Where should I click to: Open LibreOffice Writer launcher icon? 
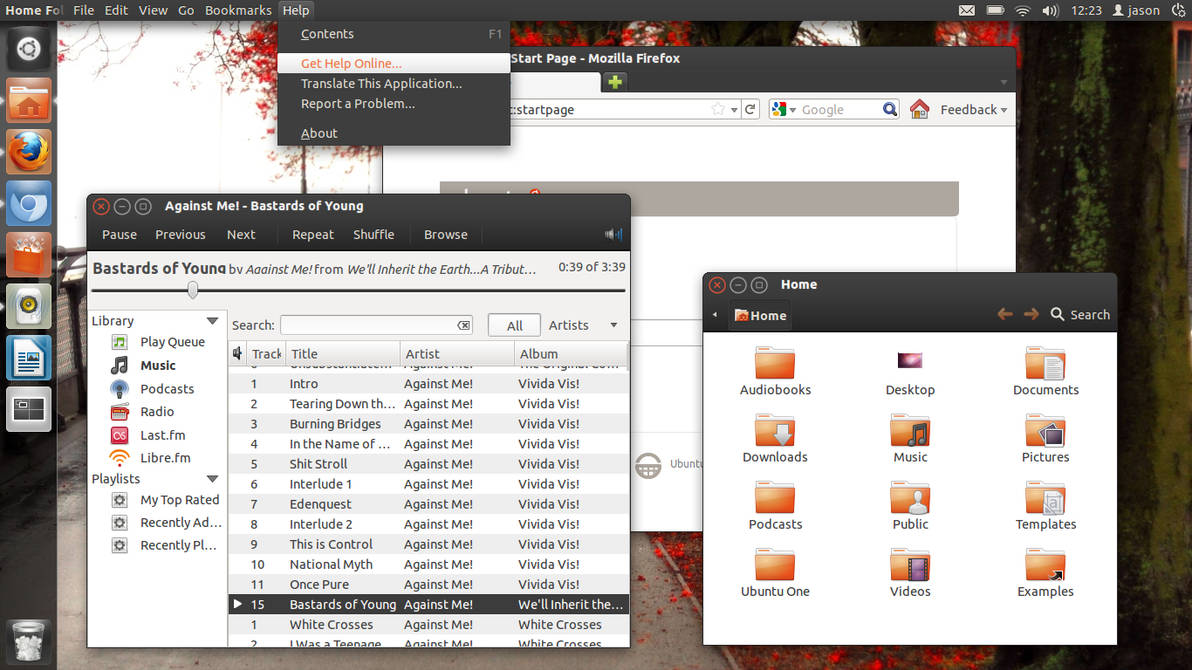tap(28, 357)
